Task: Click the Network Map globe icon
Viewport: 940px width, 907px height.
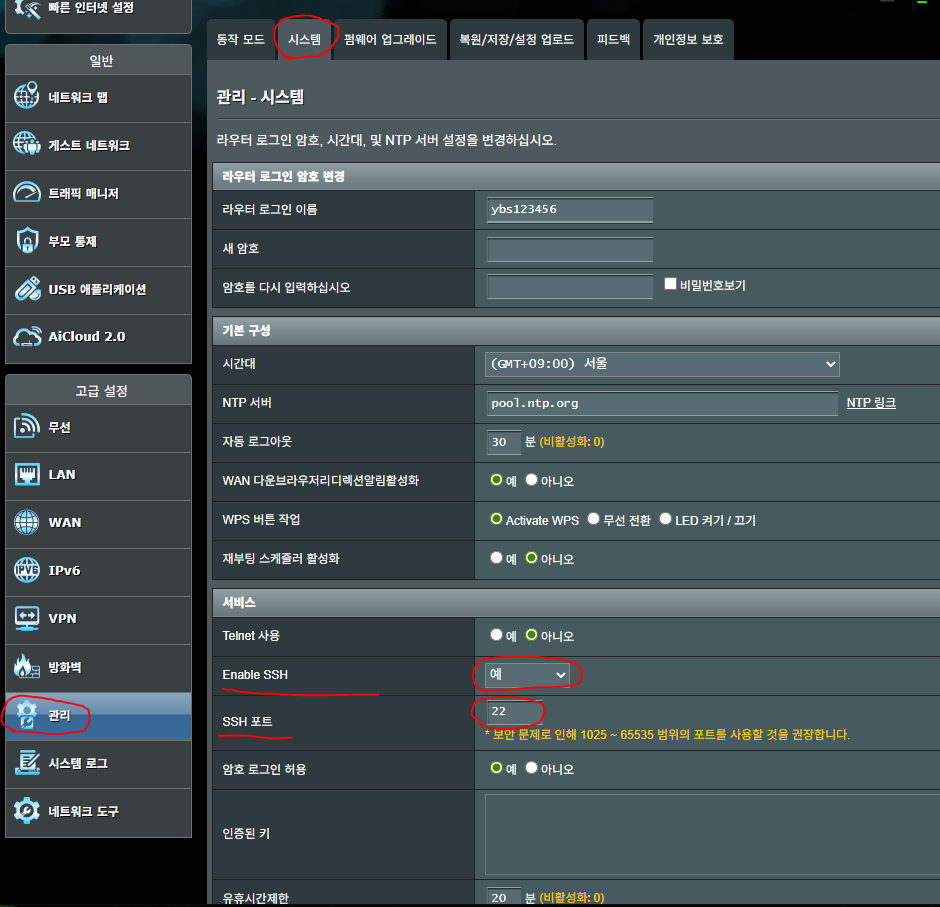Action: coord(27,97)
